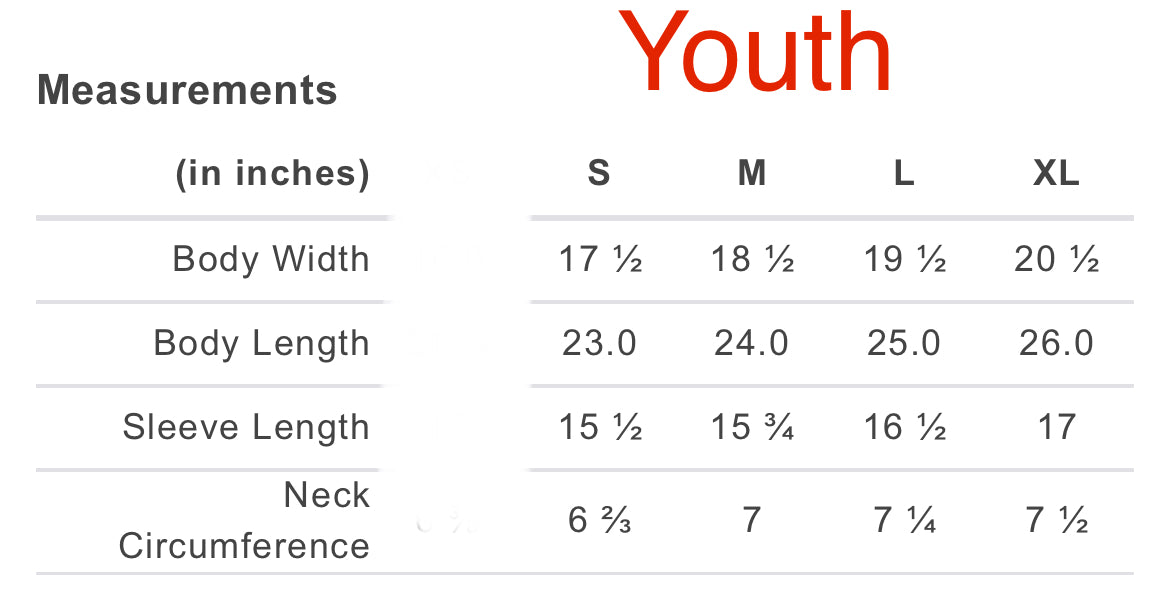This screenshot has height=611, width=1170.
Task: Select the M size column header
Action: (x=751, y=174)
